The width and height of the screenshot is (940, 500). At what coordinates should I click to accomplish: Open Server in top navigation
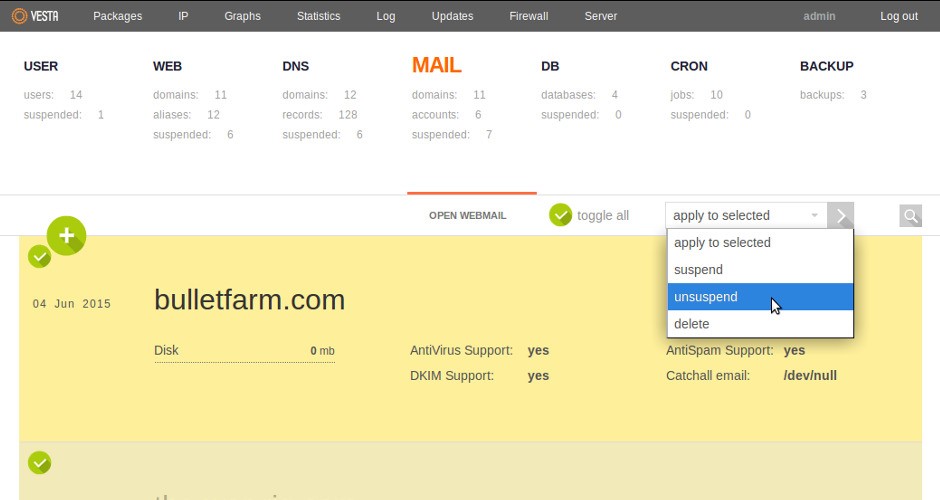[x=601, y=16]
